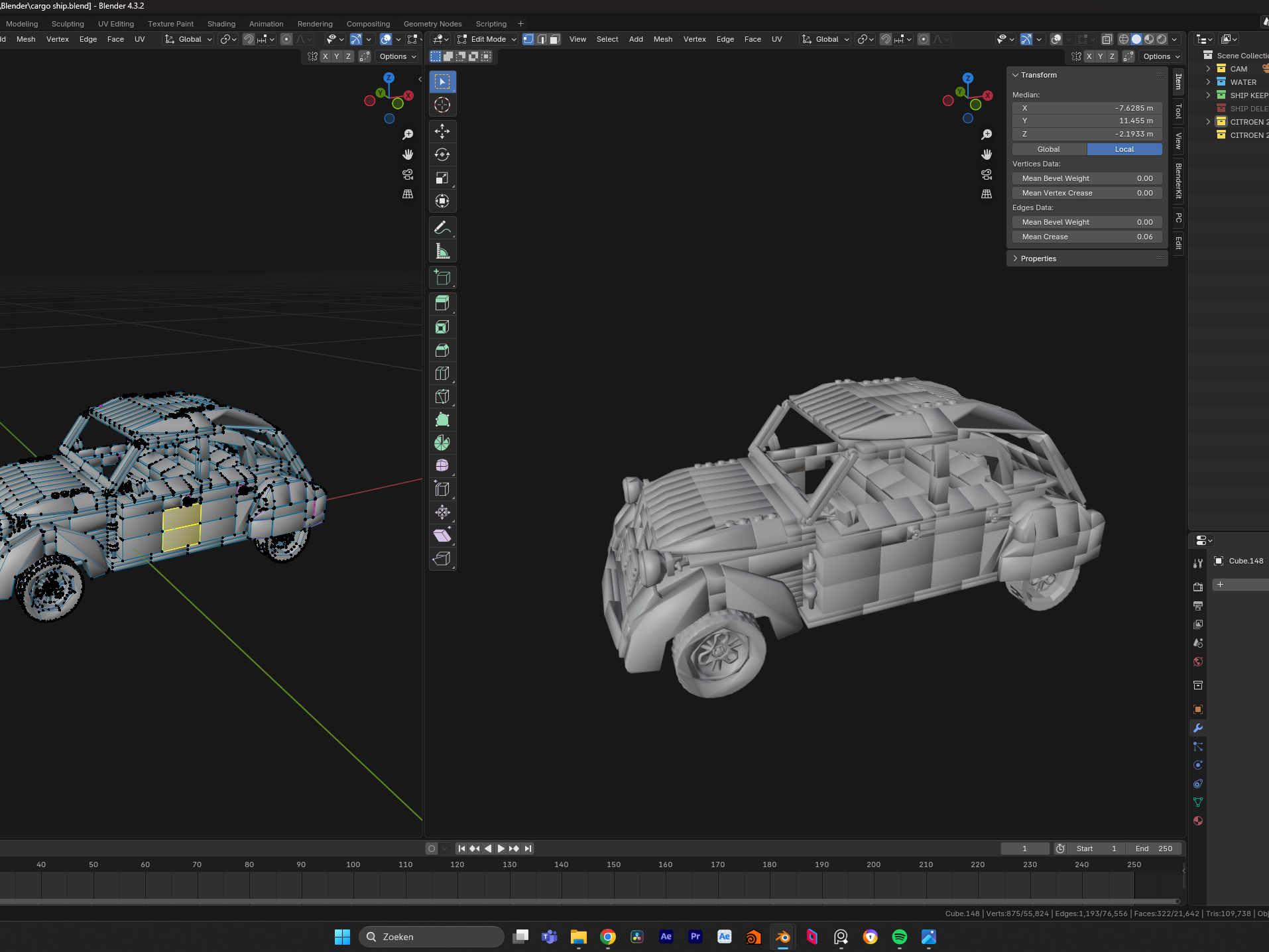1269x952 pixels.
Task: Switch transform to Global coordinates
Action: (1049, 149)
